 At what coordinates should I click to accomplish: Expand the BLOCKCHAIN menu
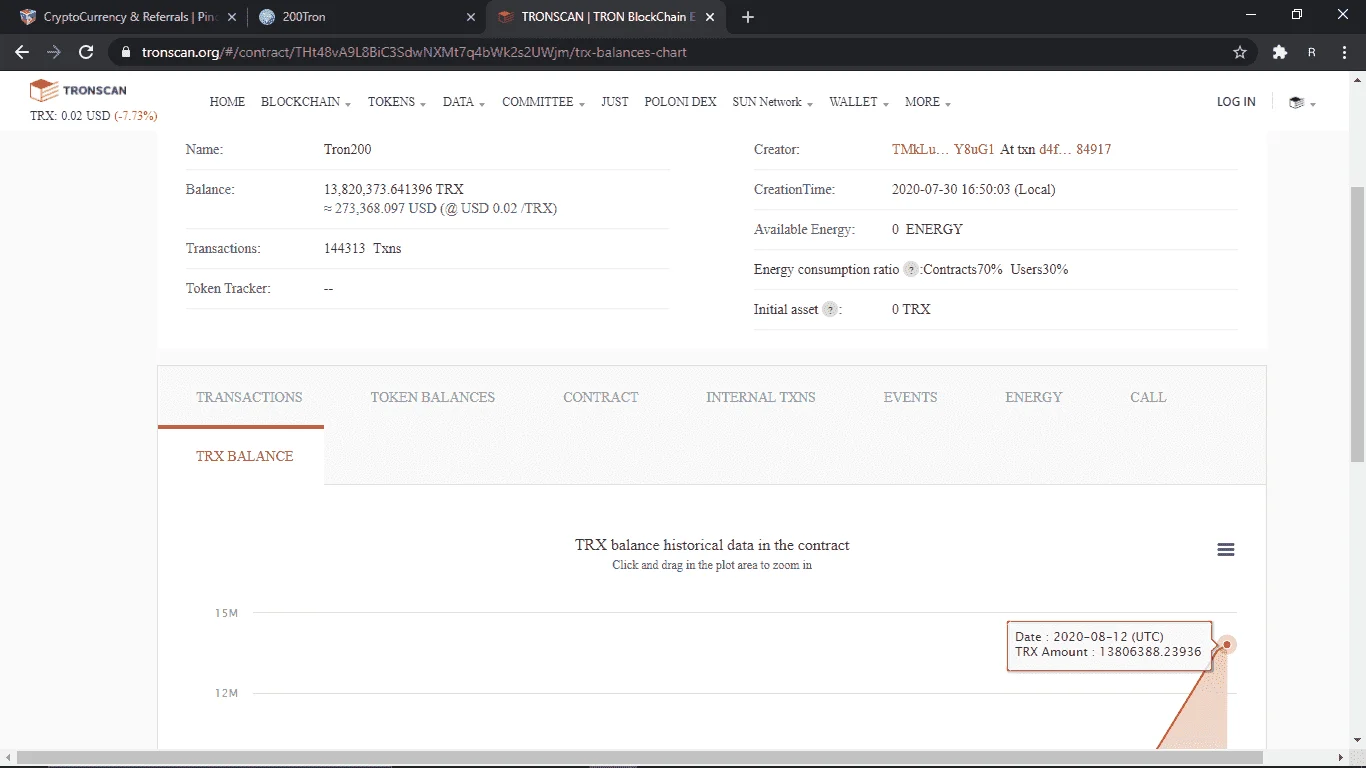coord(306,102)
